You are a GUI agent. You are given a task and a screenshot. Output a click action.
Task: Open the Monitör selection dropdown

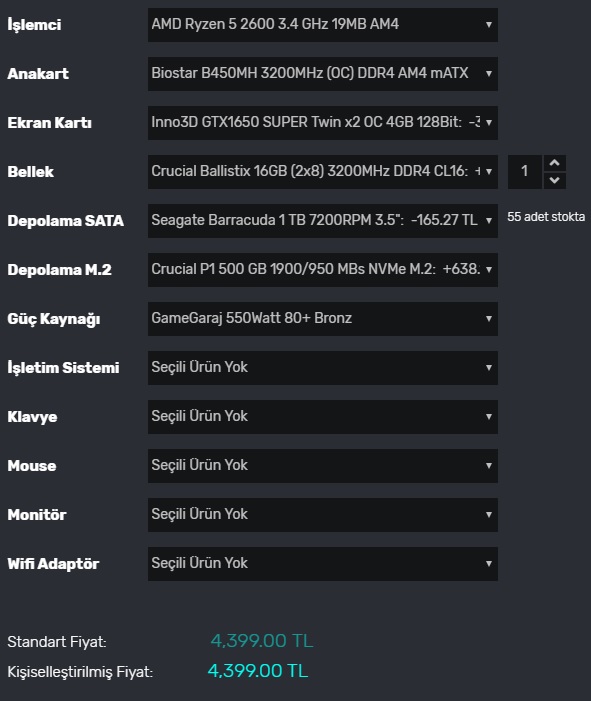tap(323, 515)
